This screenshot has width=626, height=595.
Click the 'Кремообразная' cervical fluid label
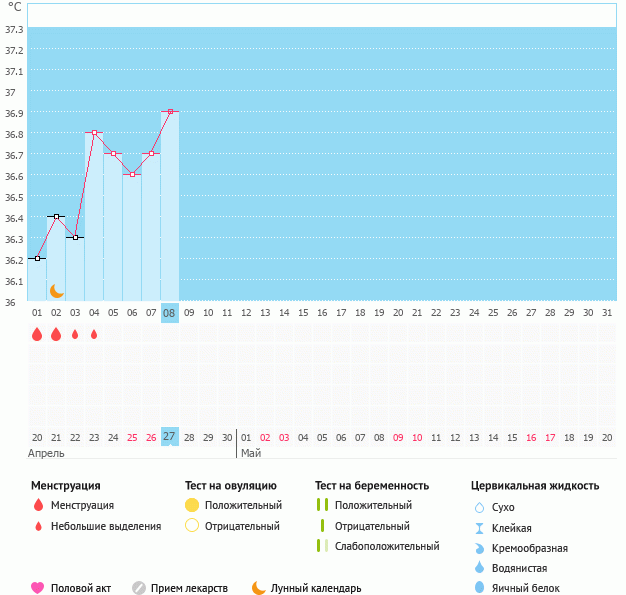[530, 548]
